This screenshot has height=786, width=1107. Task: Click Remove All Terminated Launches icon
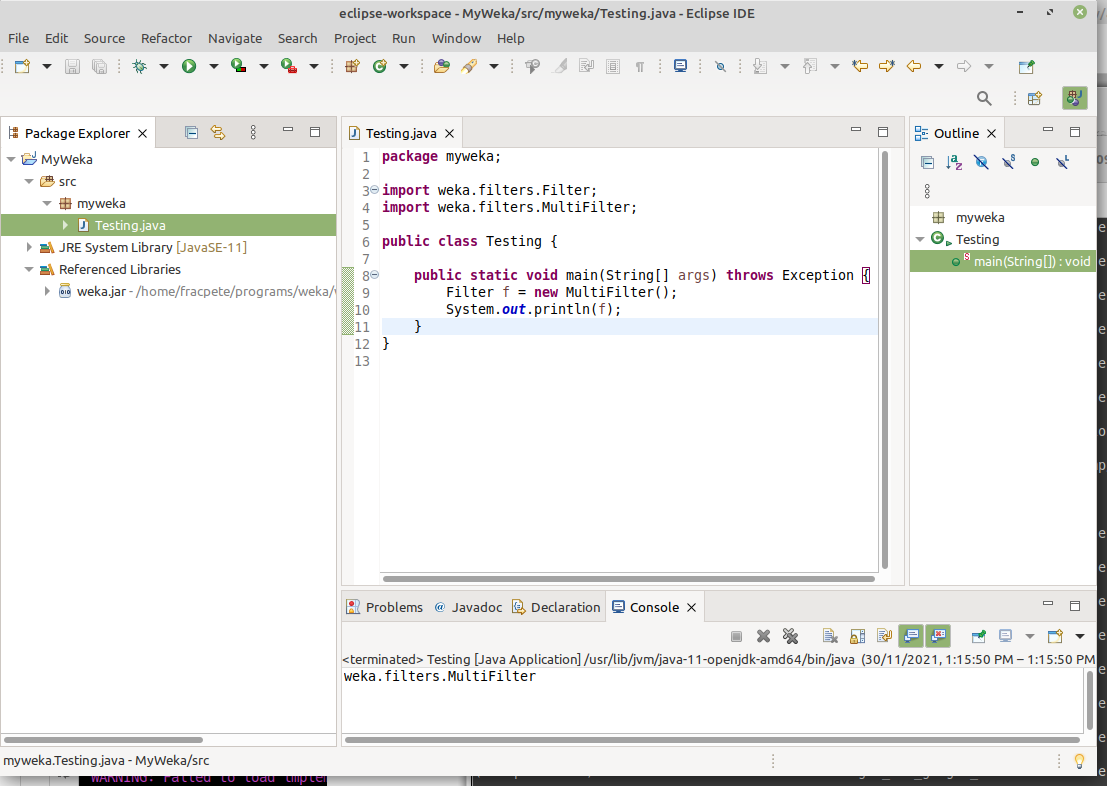point(790,636)
